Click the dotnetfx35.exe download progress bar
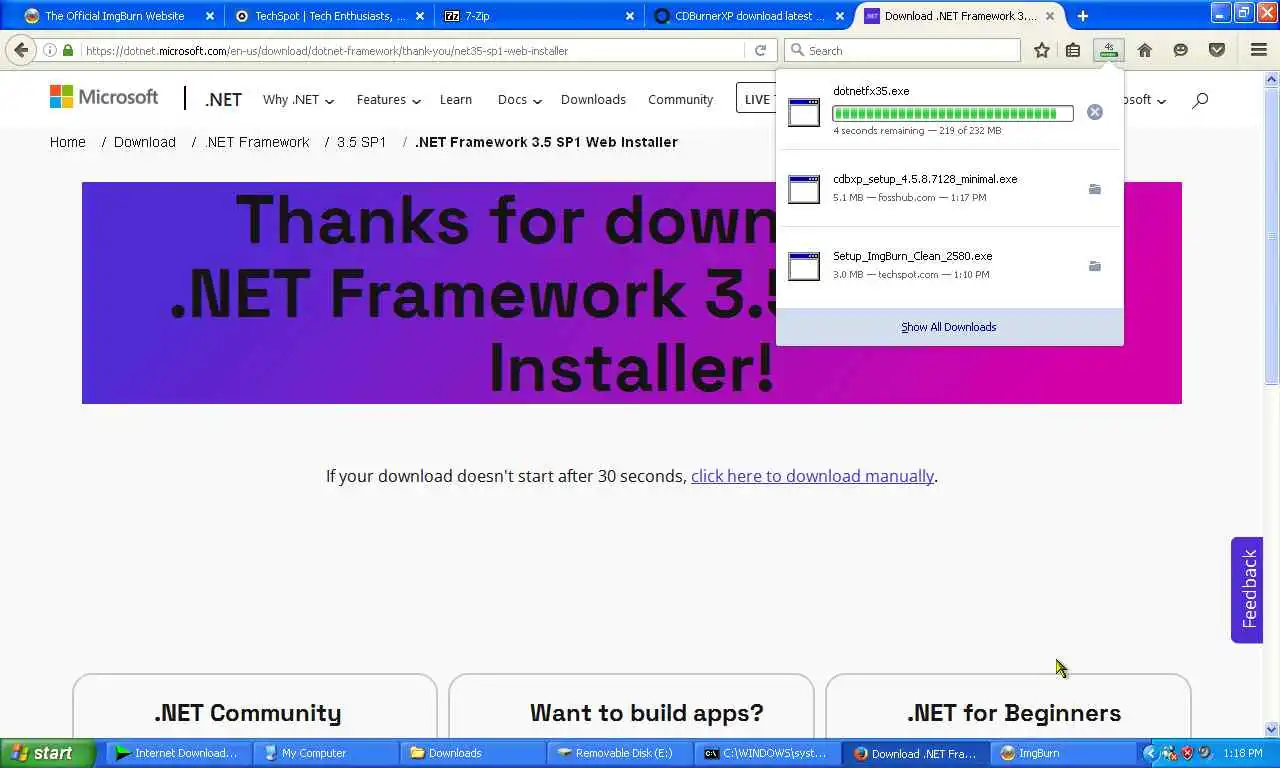 953,113
